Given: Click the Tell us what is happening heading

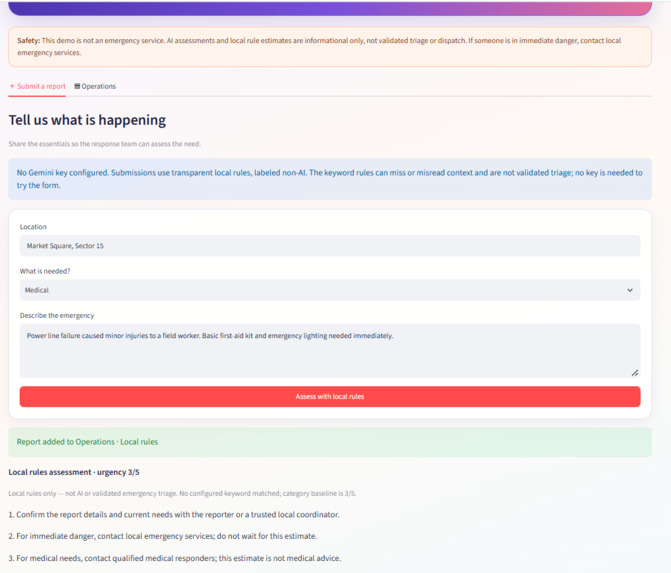Looking at the screenshot, I should pos(87,120).
